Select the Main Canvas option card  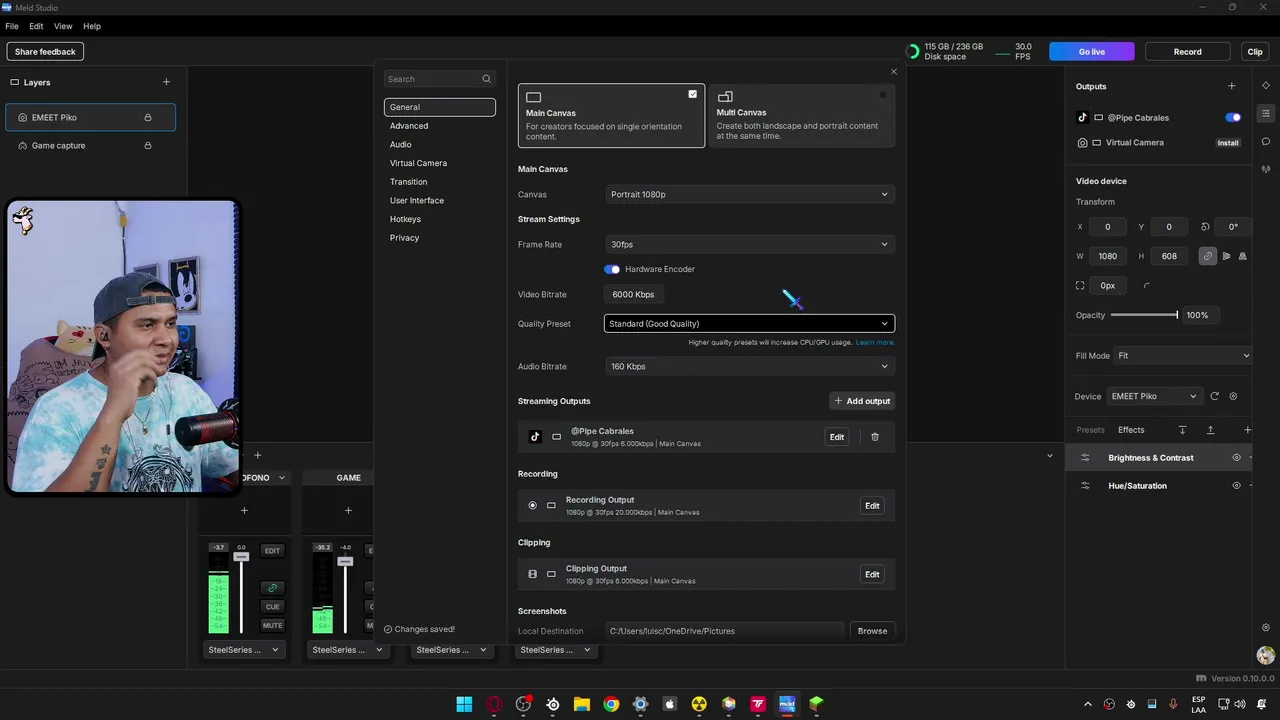coord(611,116)
